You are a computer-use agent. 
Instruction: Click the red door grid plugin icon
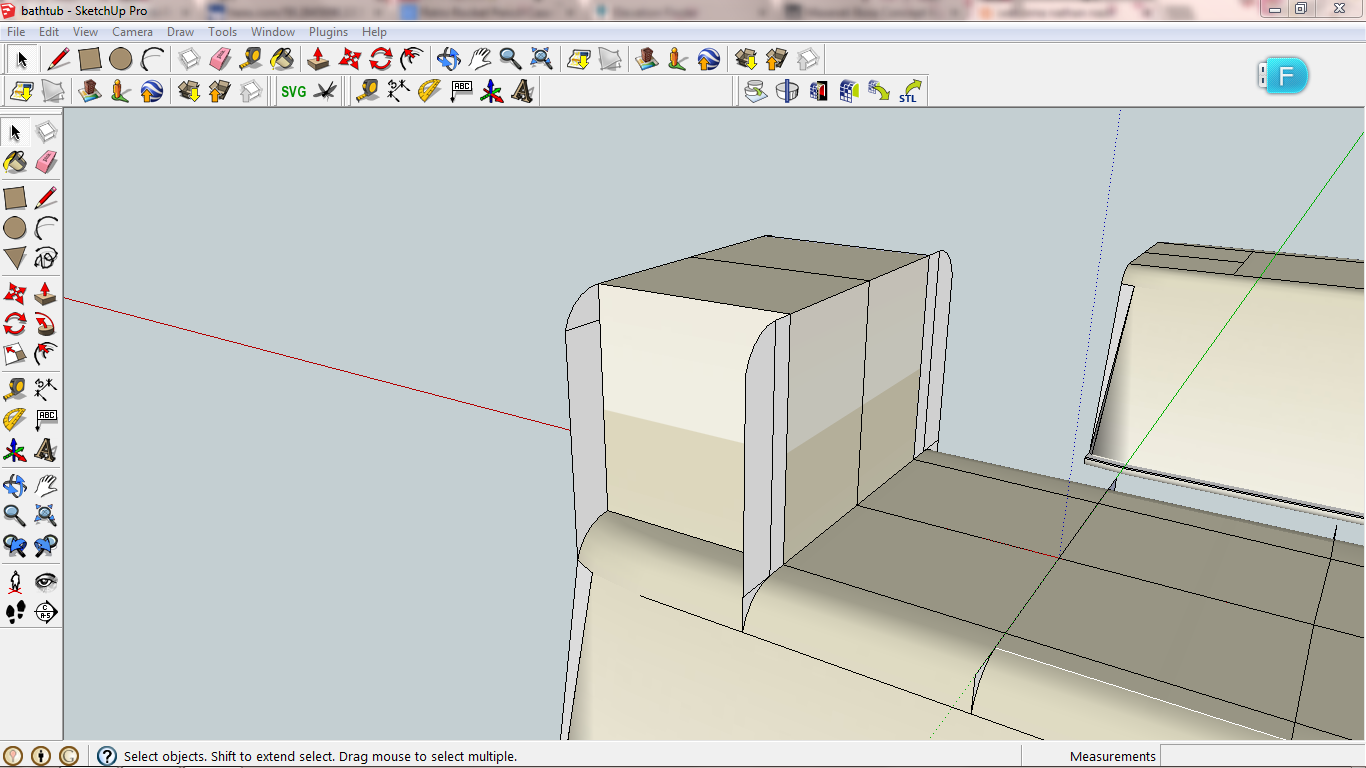point(818,92)
